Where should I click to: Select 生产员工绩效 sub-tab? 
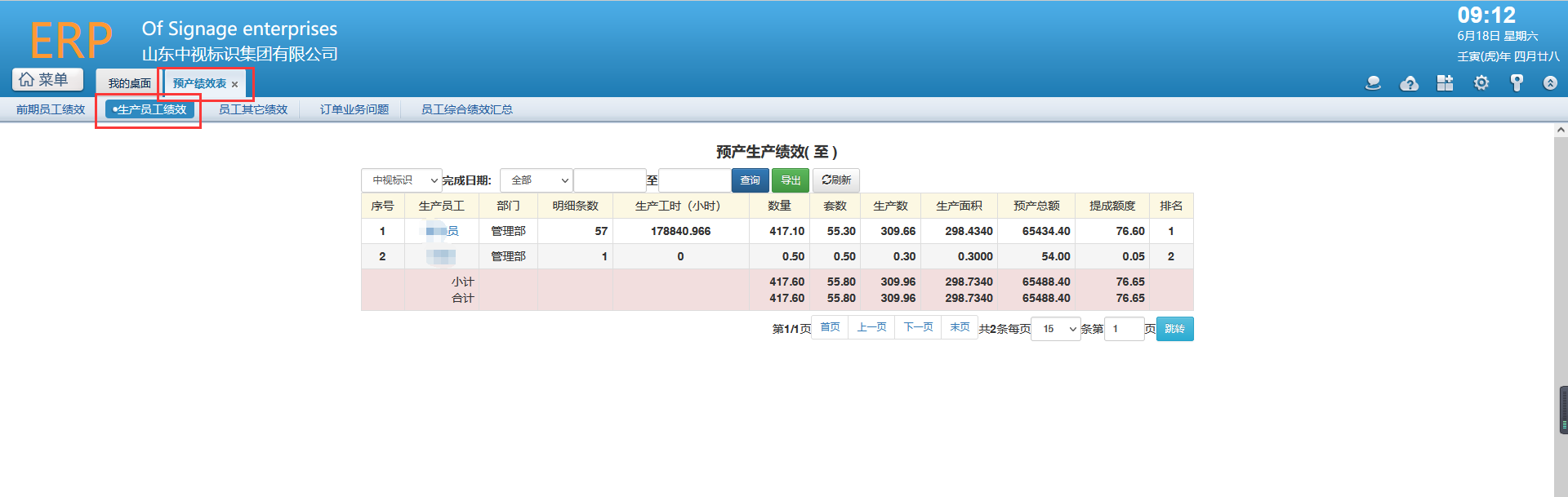click(149, 109)
